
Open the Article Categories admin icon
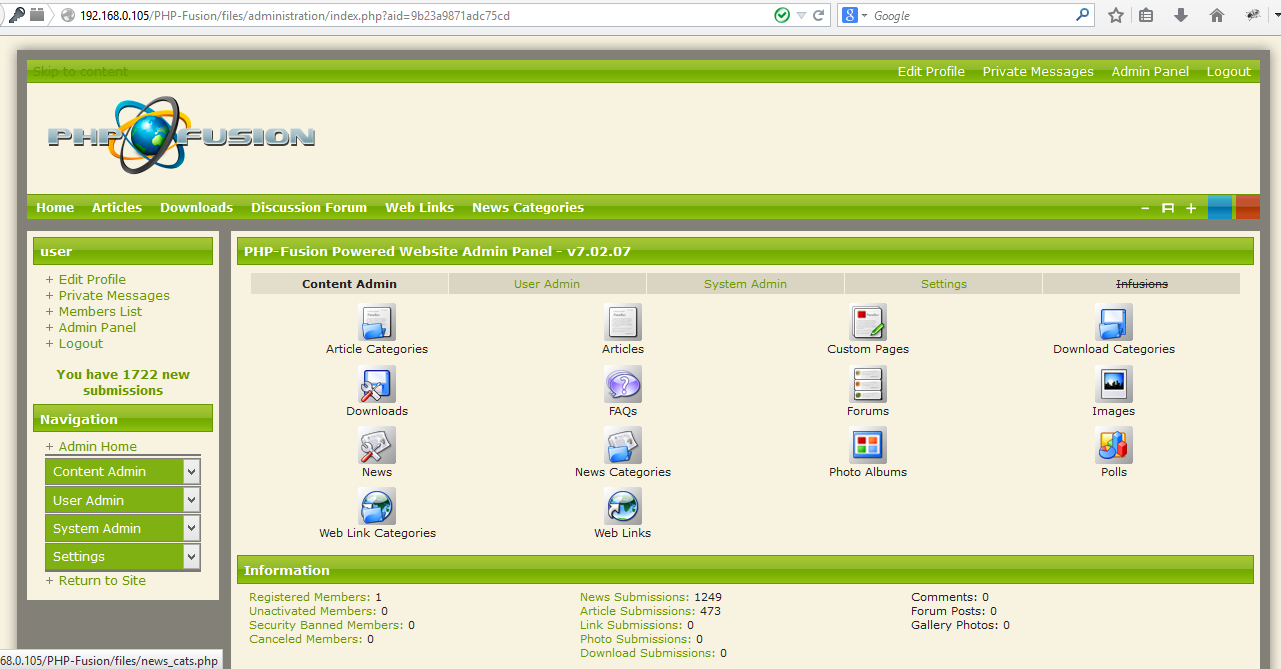pos(377,323)
